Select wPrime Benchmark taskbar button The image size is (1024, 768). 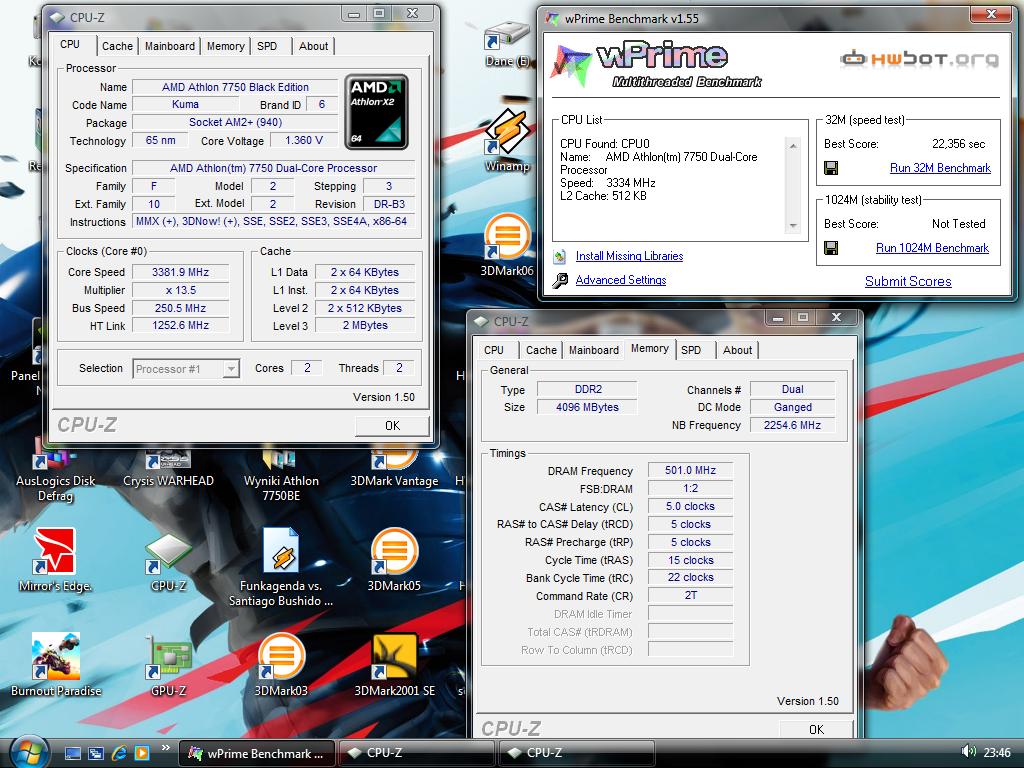pos(257,753)
